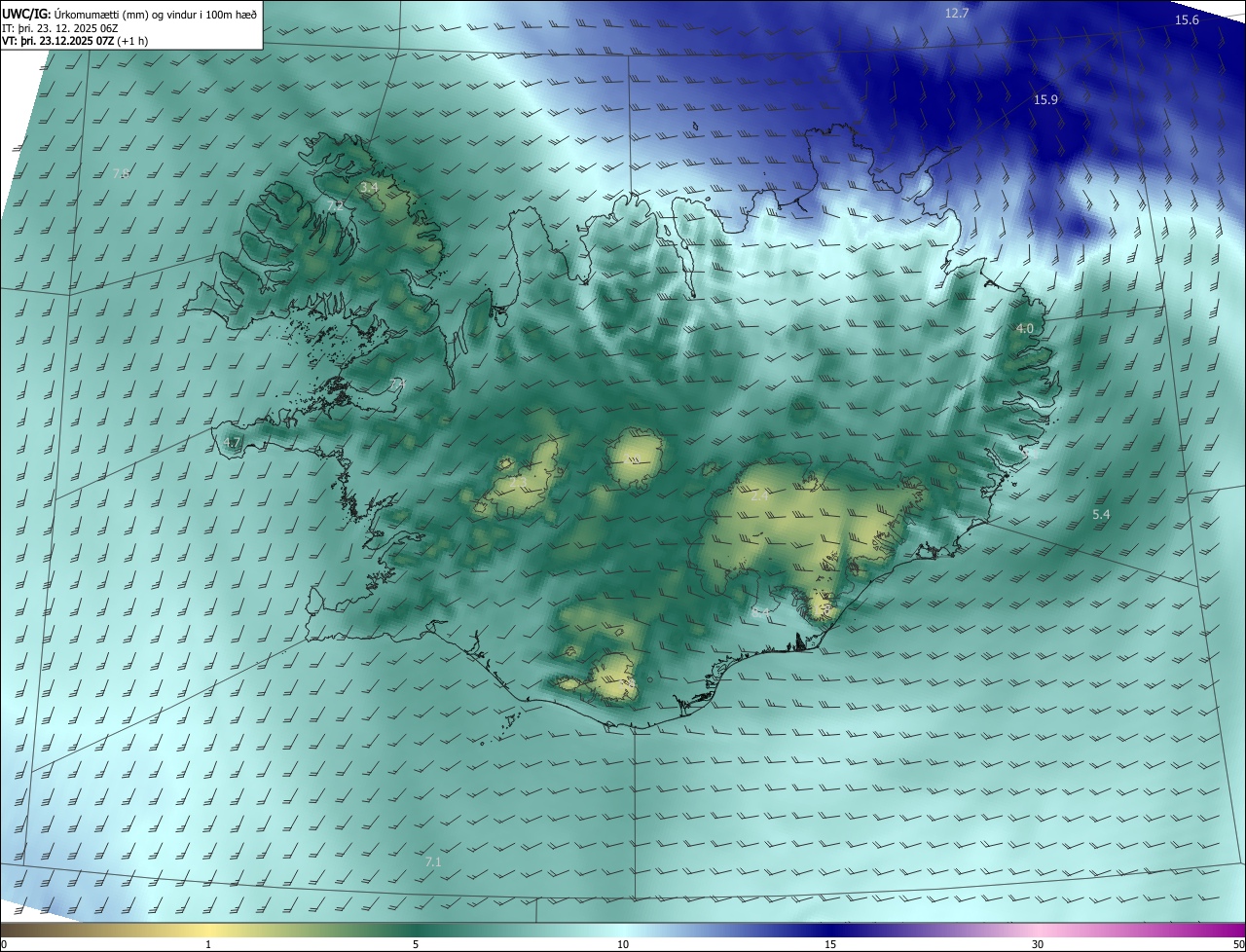Image resolution: width=1246 pixels, height=952 pixels.
Task: Click the 8.4 value label near the south coast
Action: tap(760, 611)
